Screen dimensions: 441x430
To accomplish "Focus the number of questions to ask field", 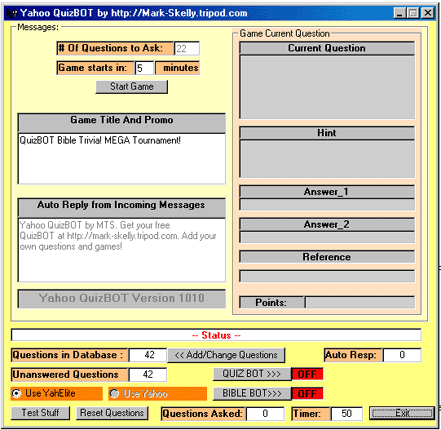I will tap(187, 49).
